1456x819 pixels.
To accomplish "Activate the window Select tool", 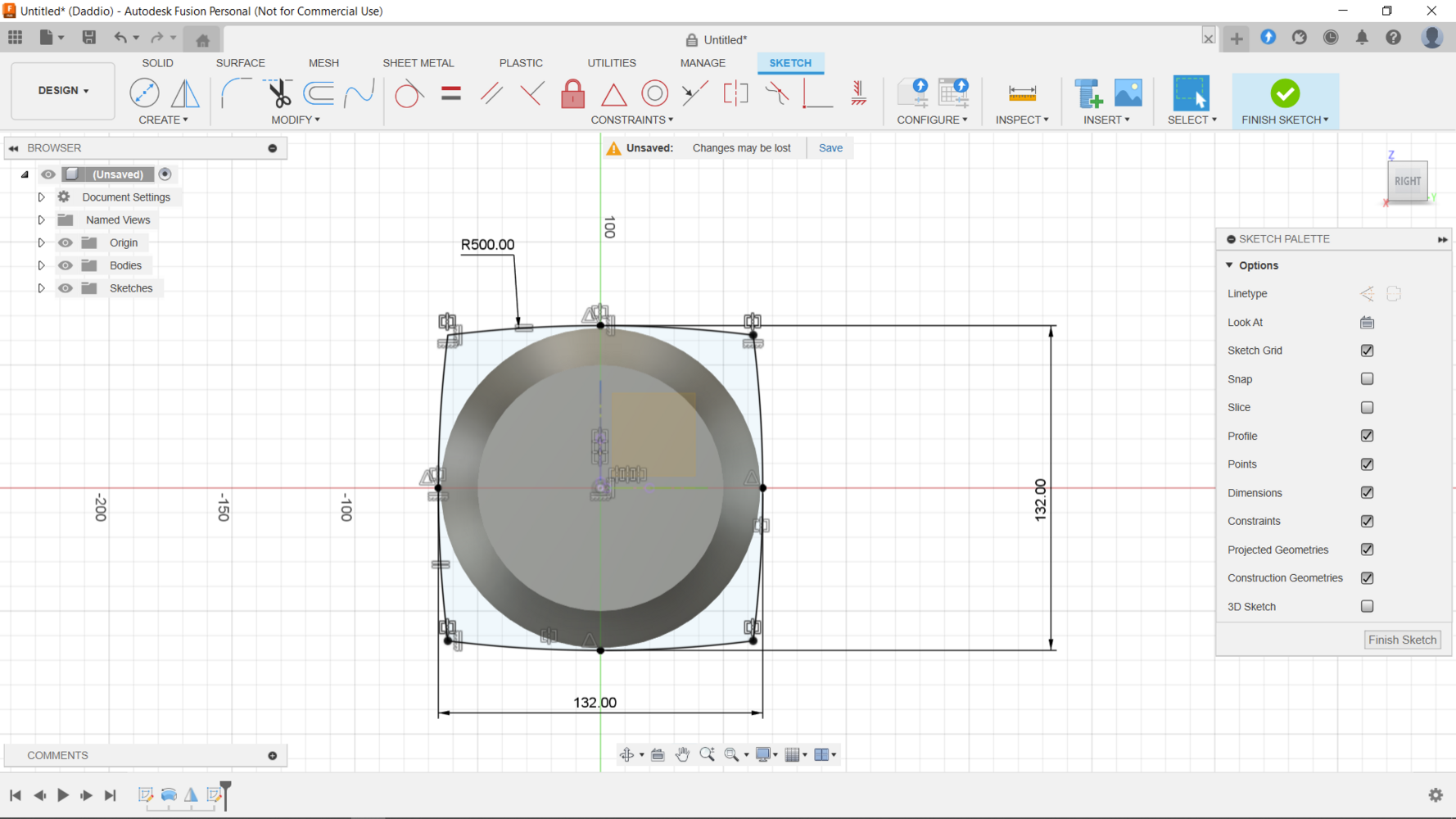I will click(1191, 93).
